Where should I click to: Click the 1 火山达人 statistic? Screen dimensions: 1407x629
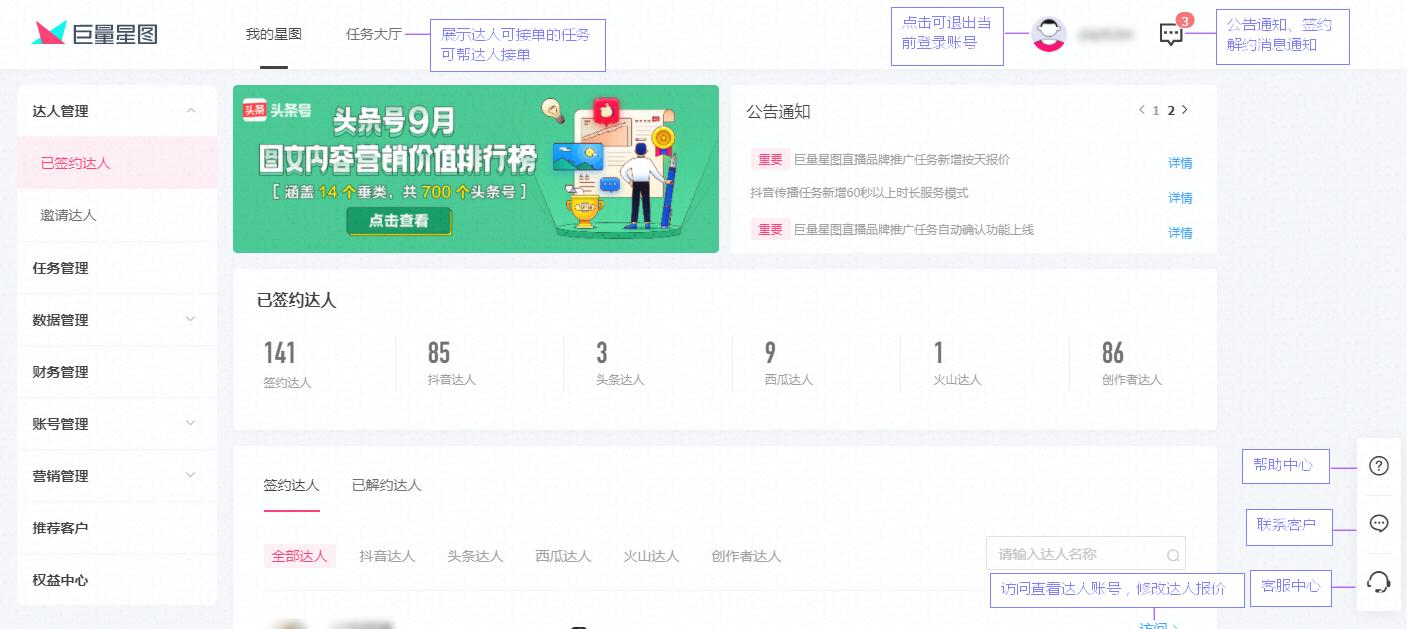coord(957,363)
